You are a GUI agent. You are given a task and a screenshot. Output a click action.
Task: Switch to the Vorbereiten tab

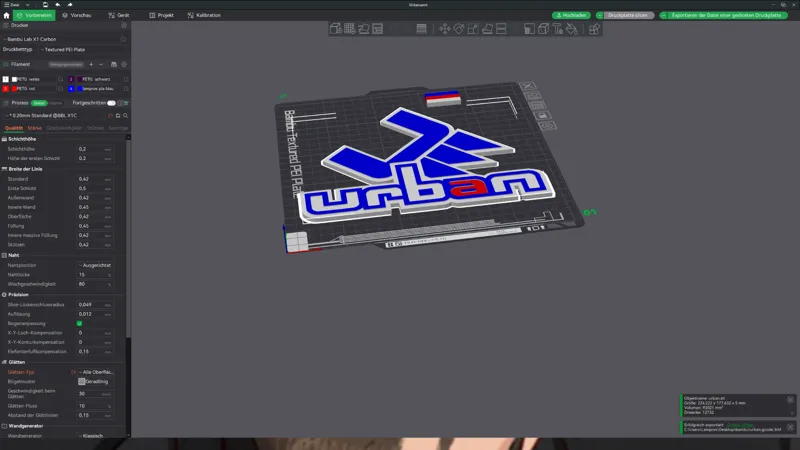34,15
